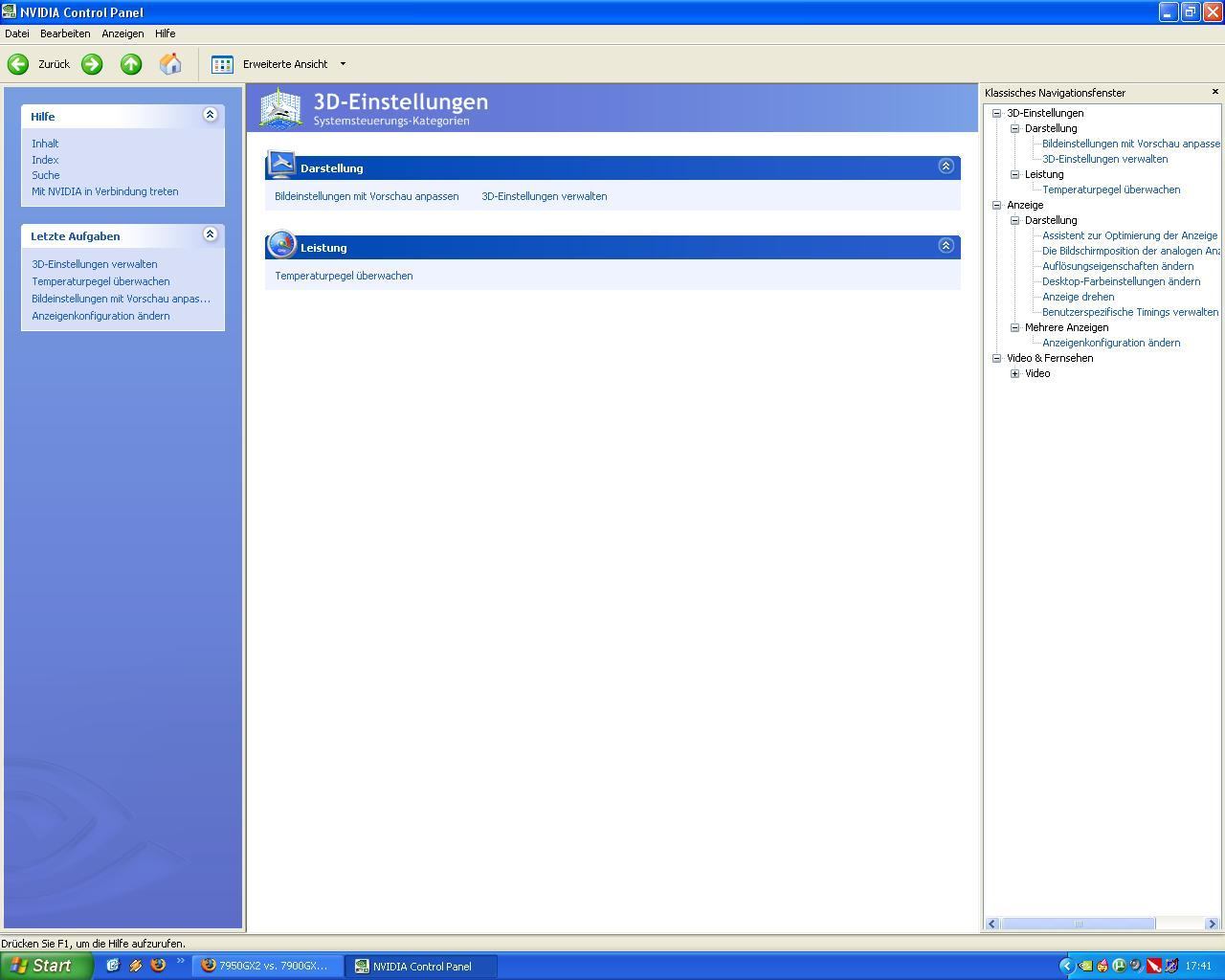Open the Anzeigen menu
Screen dimensions: 1225x980
coord(122,33)
